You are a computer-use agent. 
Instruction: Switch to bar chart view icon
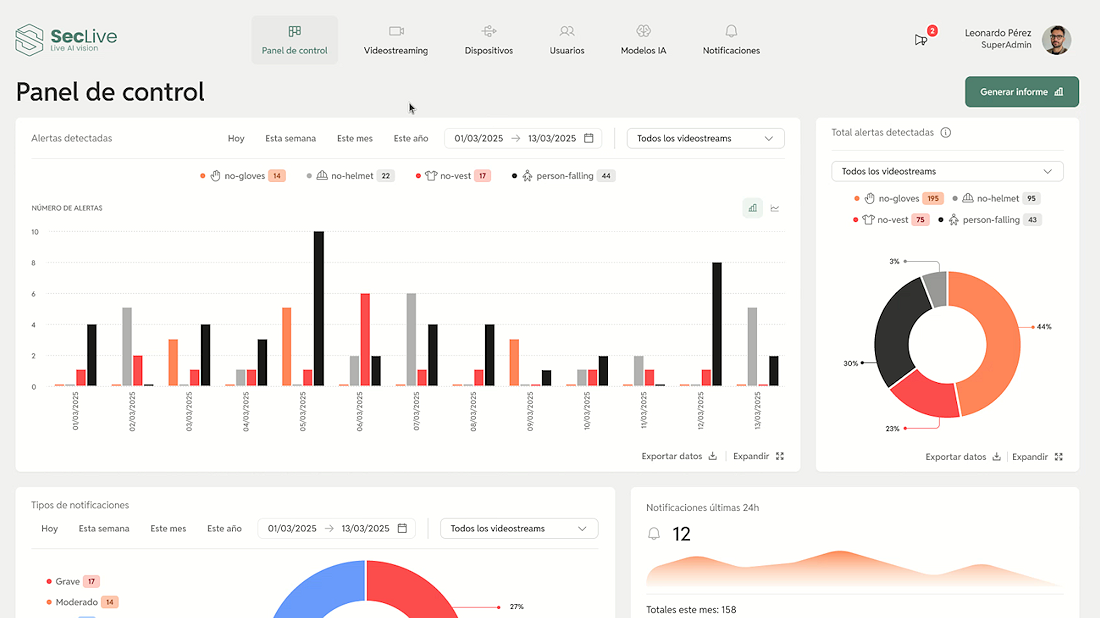click(752, 208)
